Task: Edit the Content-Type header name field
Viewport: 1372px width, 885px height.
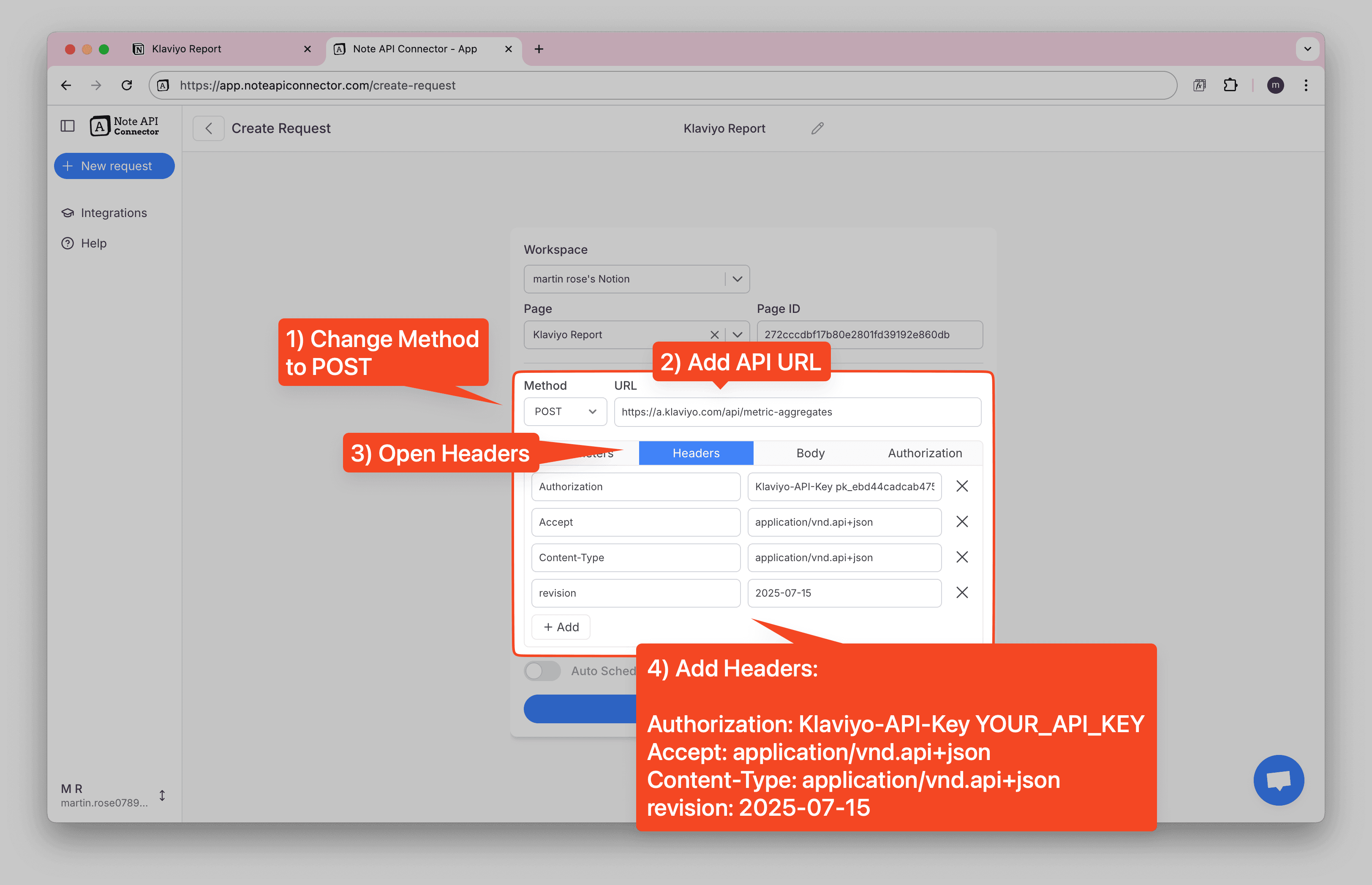Action: (635, 557)
